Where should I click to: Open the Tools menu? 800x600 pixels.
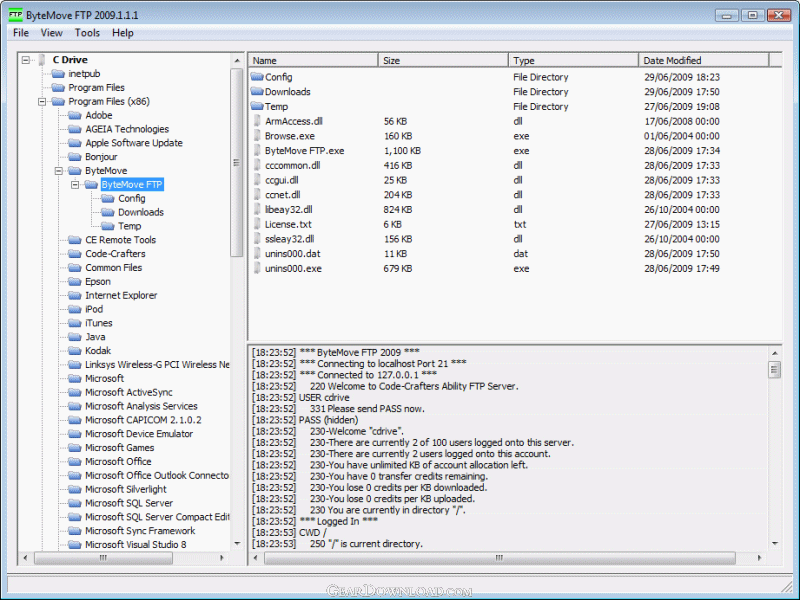tap(87, 33)
